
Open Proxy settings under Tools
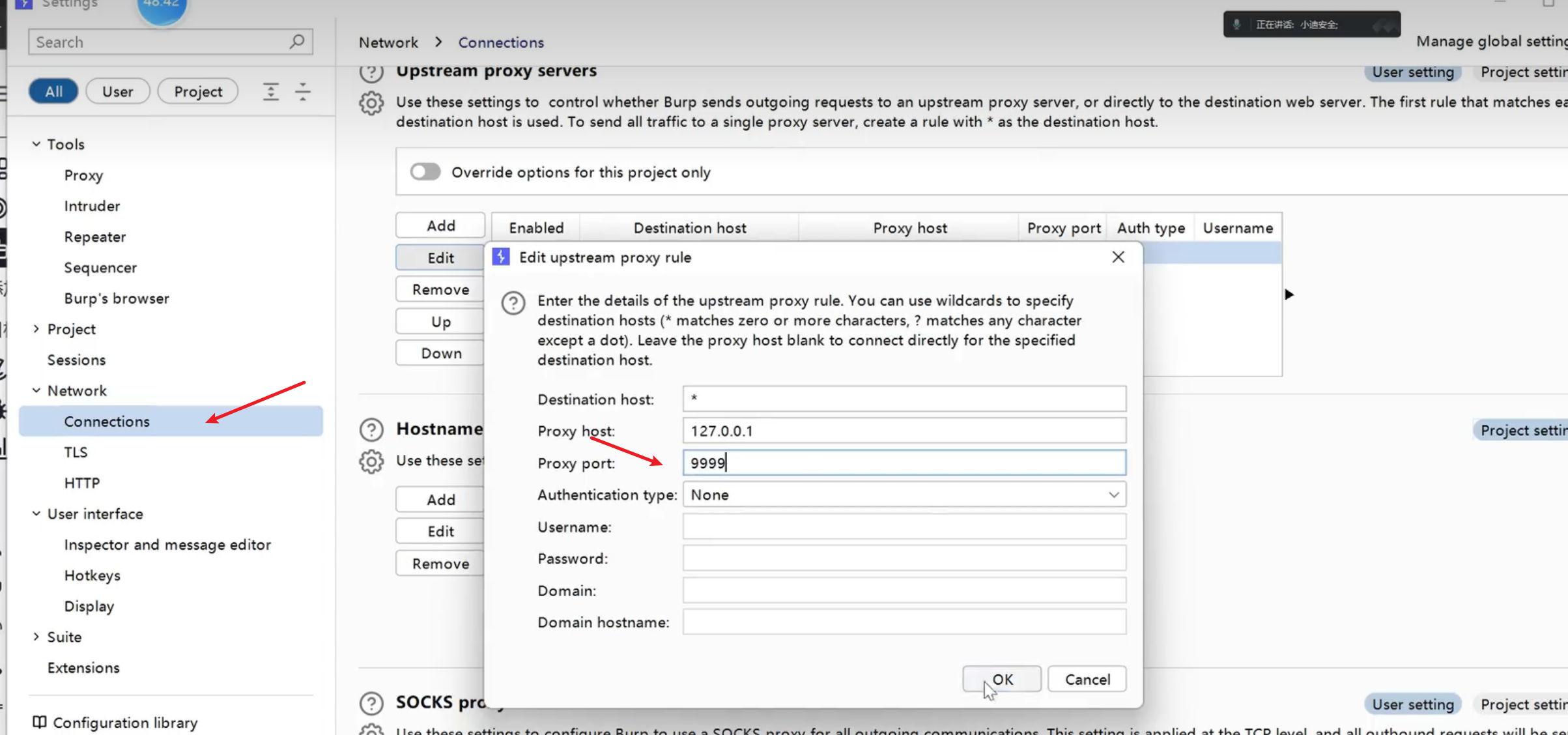(83, 175)
